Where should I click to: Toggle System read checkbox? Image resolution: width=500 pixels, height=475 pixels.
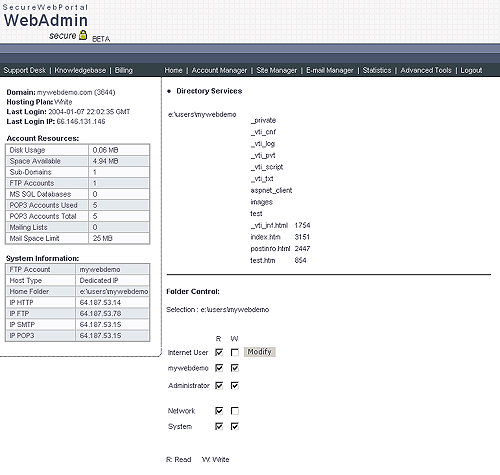click(x=219, y=426)
